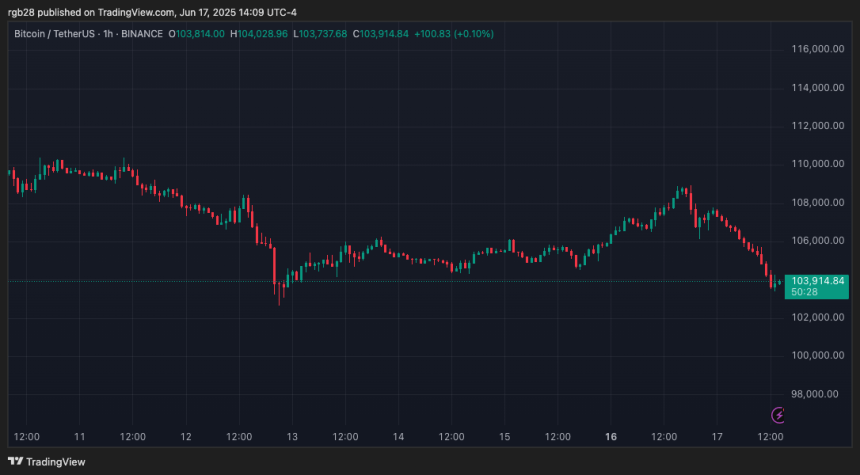The width and height of the screenshot is (860, 475).
Task: Select the bold 16 date marker
Action: click(610, 437)
